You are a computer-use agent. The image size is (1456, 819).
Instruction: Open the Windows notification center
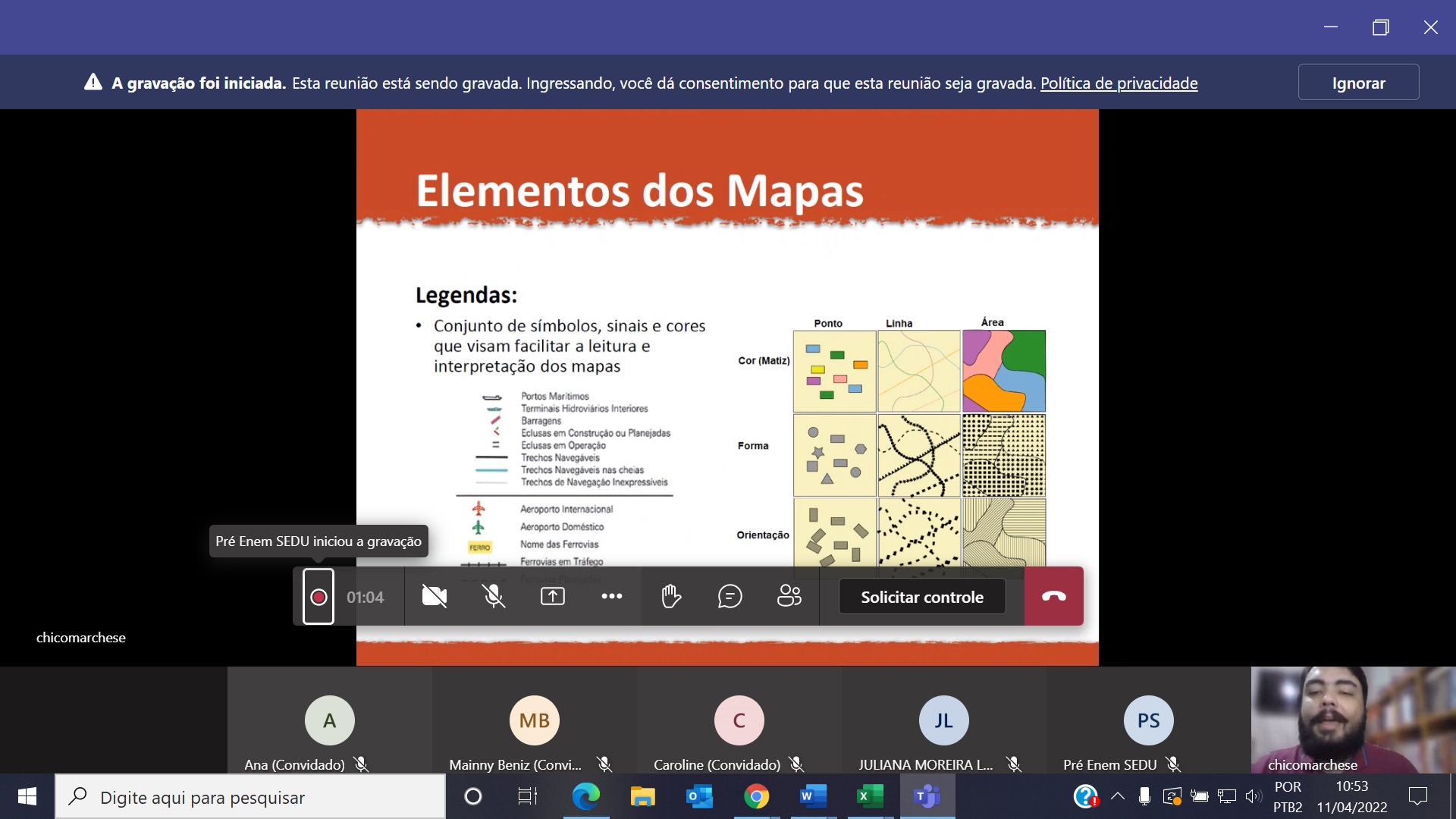click(x=1417, y=796)
